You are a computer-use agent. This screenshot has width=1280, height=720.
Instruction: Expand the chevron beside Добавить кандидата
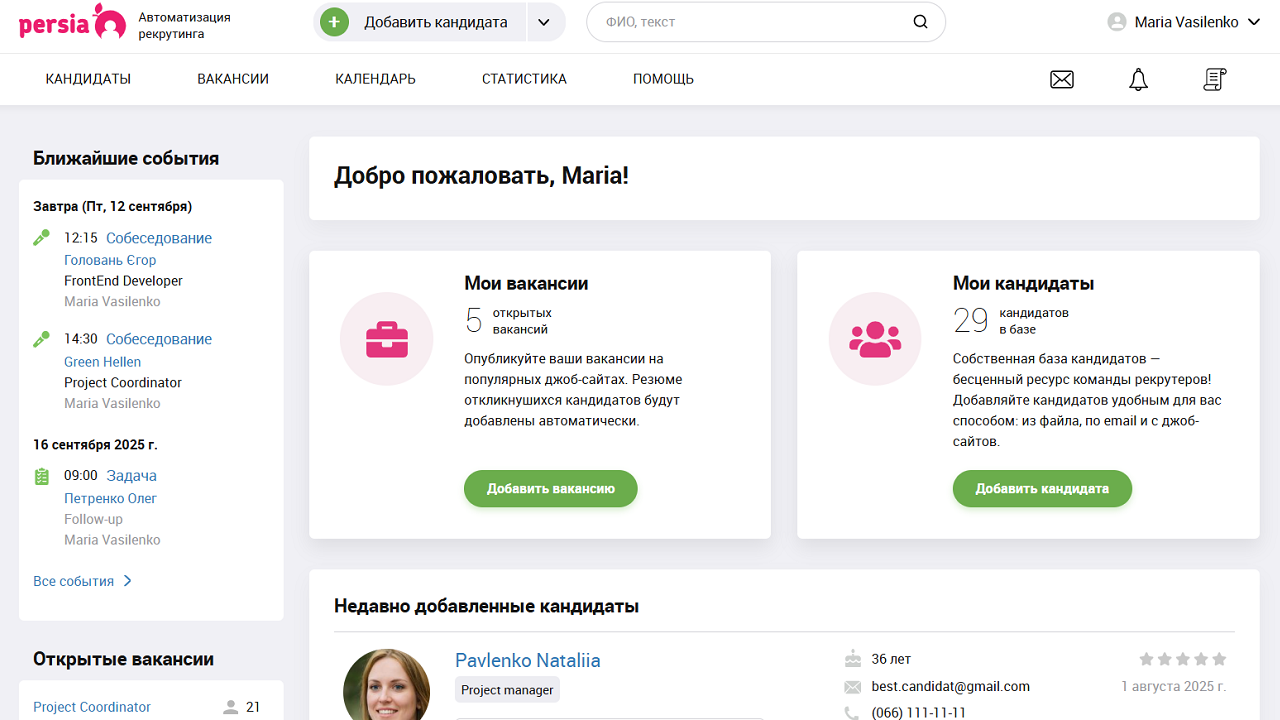(545, 20)
